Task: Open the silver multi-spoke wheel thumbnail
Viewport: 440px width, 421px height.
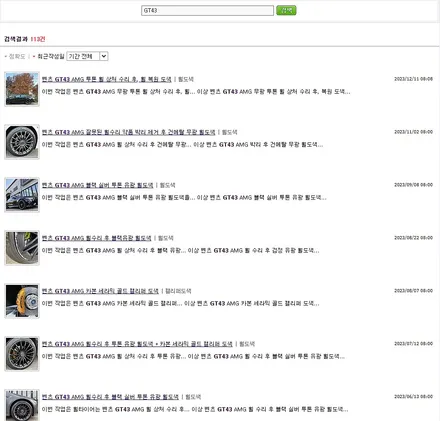Action: [x=22, y=142]
